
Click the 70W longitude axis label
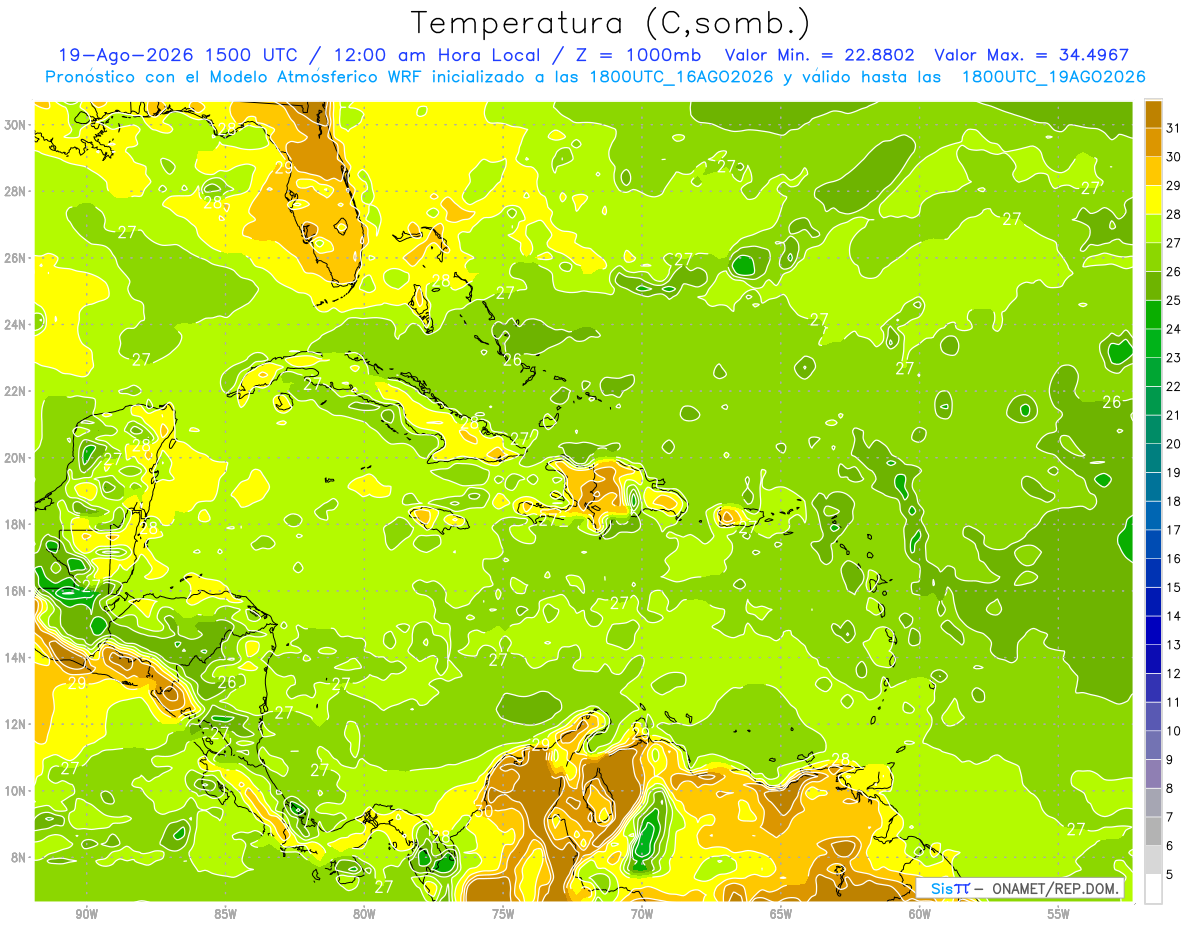[642, 914]
